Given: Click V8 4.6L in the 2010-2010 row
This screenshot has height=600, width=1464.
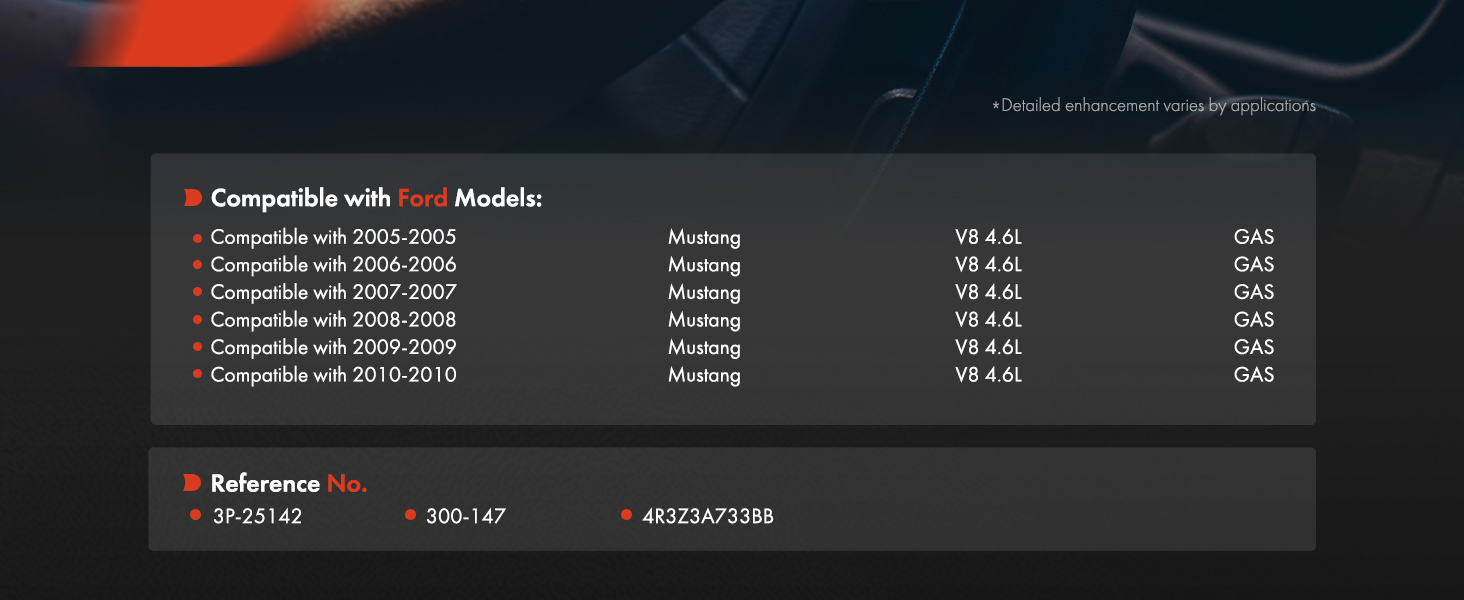Looking at the screenshot, I should 988,375.
